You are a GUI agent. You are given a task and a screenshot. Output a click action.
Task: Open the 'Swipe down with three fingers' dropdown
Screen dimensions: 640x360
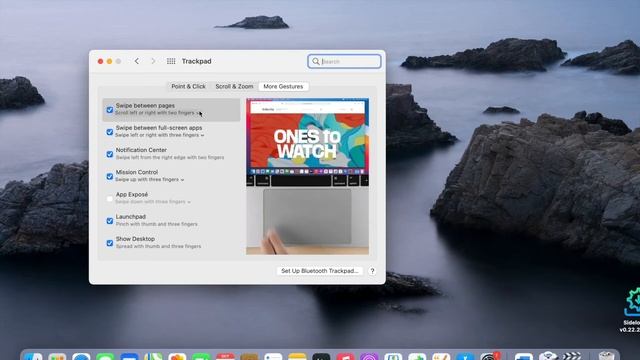[153, 202]
